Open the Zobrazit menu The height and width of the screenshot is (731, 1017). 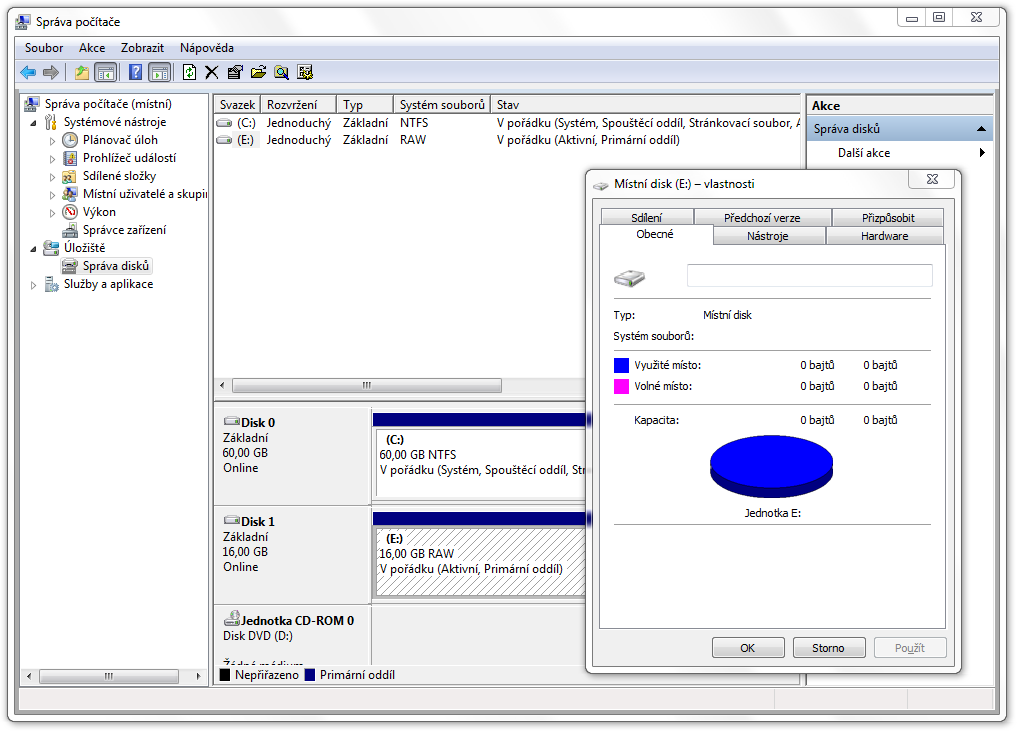tap(142, 48)
